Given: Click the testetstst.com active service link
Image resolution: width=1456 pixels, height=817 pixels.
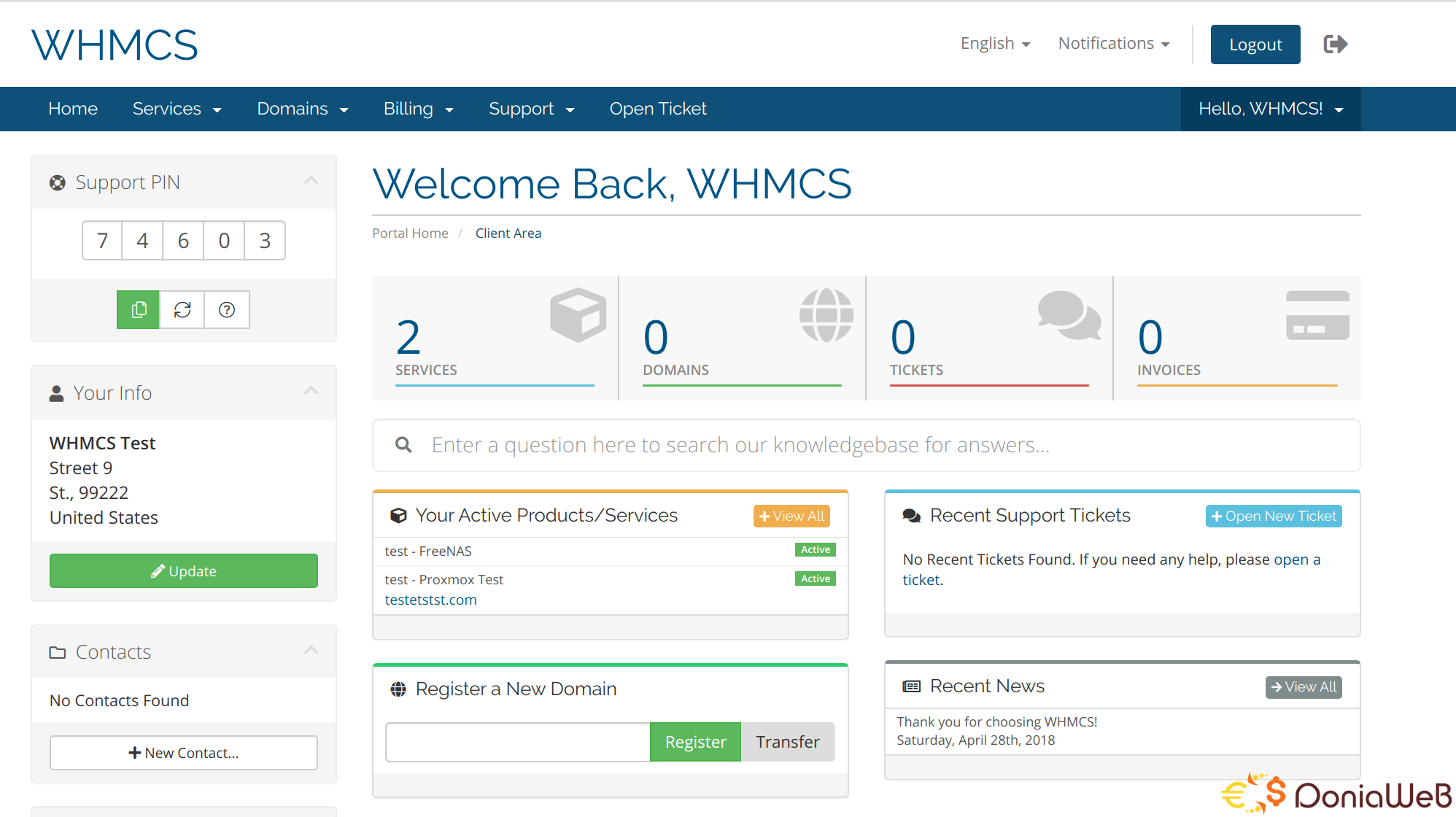Looking at the screenshot, I should tap(432, 599).
